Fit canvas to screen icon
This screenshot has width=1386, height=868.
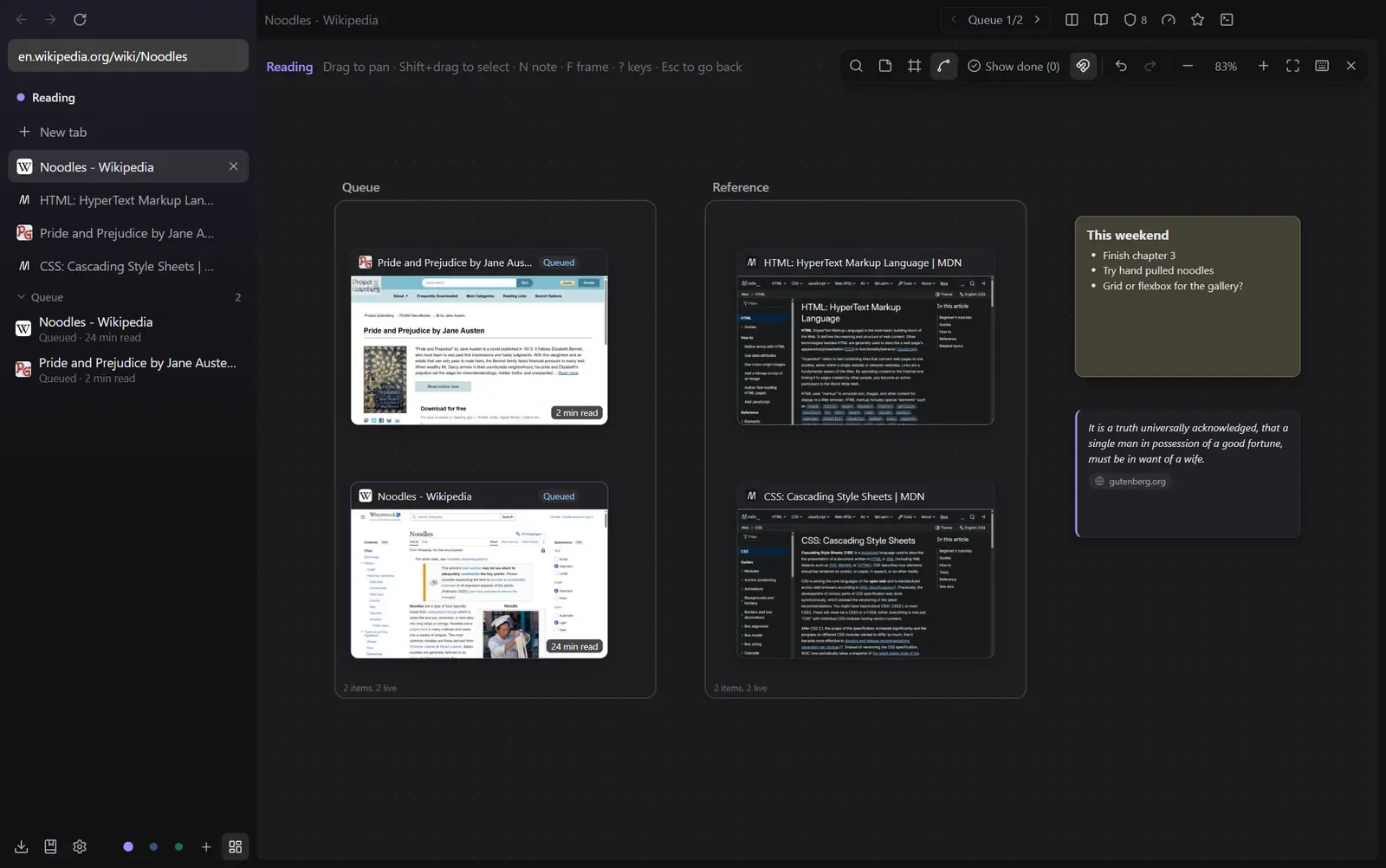click(1292, 66)
